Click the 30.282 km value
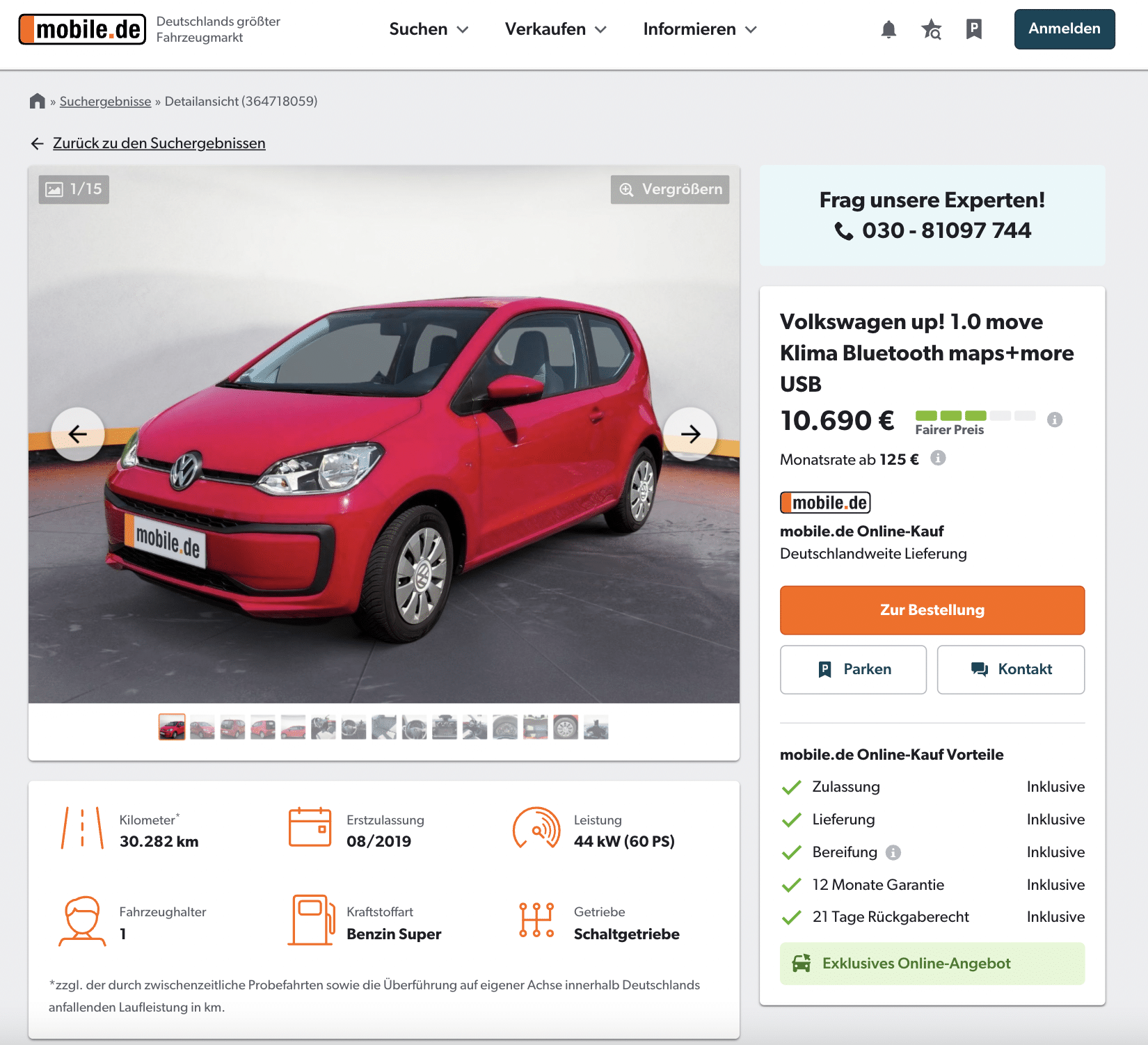 [x=159, y=842]
